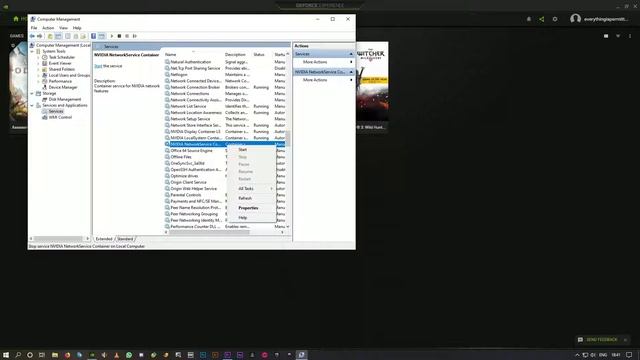This screenshot has width=640, height=360.
Task: Open the Windows notification center icon
Action: coord(629,355)
